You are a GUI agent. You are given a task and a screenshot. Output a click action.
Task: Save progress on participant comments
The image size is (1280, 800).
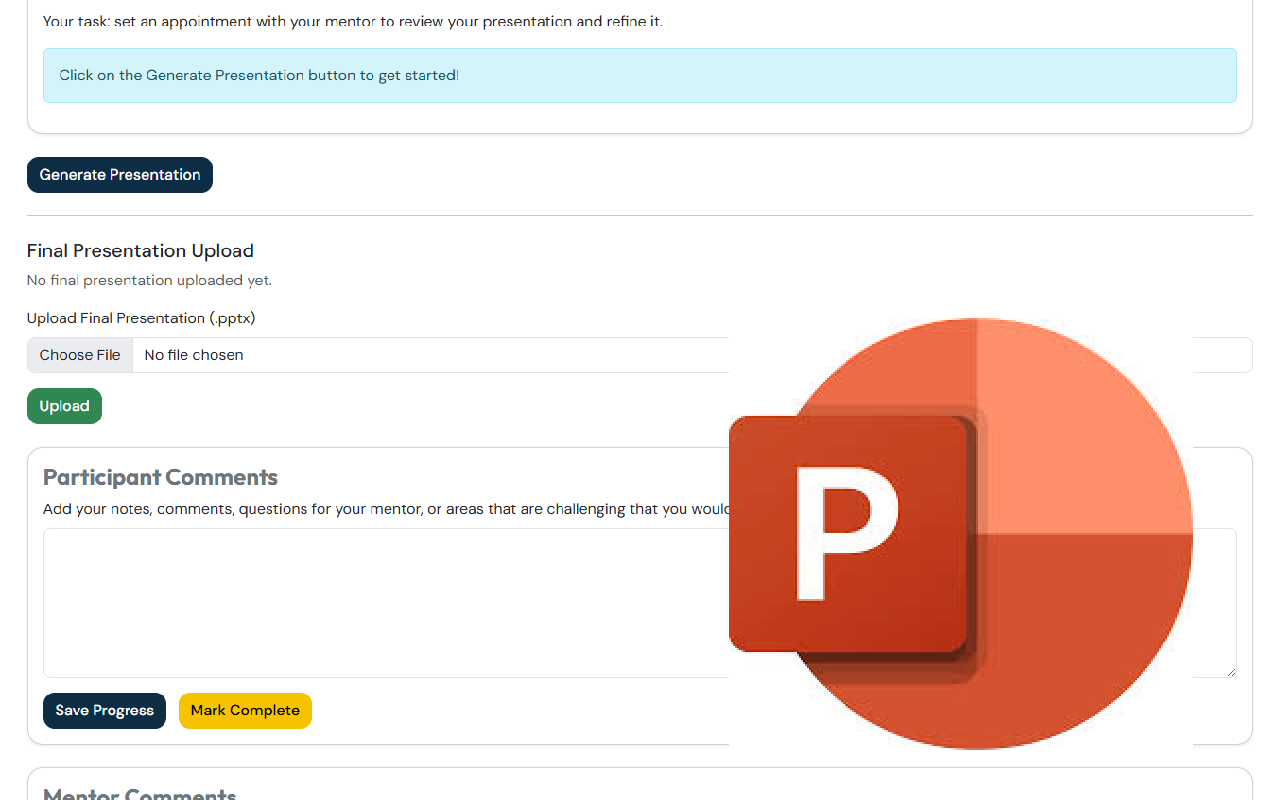[x=104, y=711]
